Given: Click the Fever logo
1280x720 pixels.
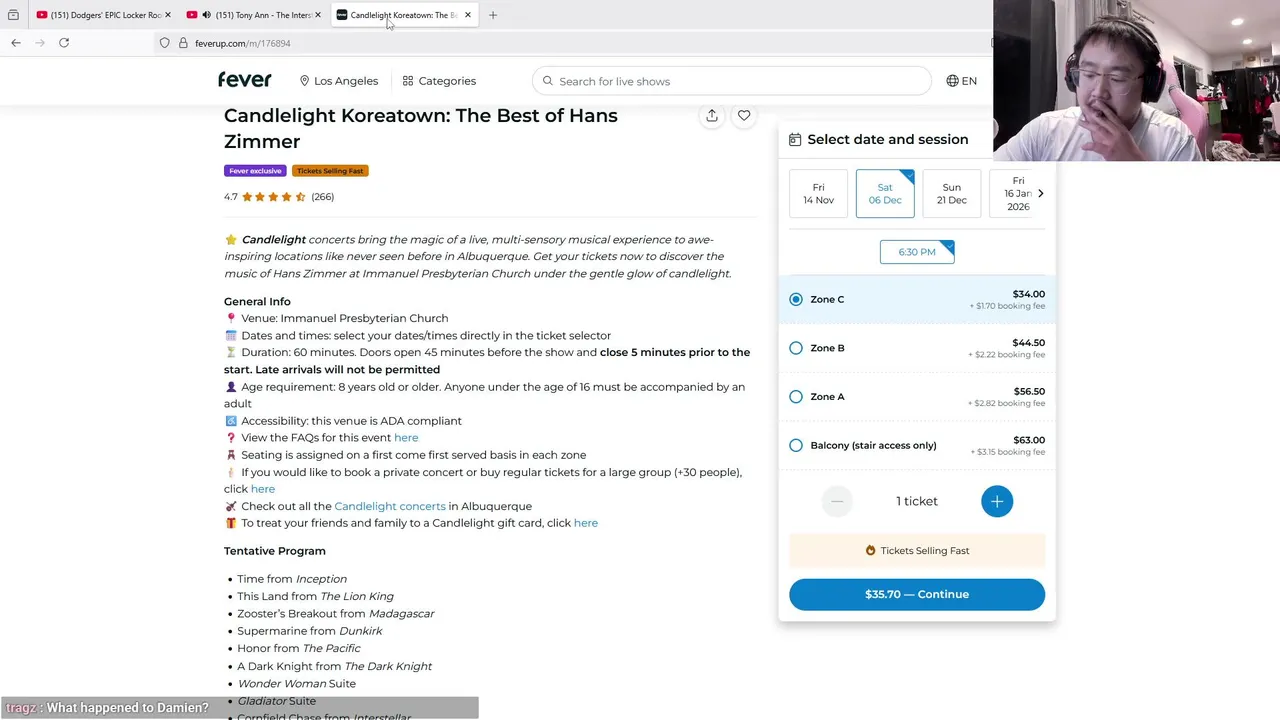Looking at the screenshot, I should [245, 80].
